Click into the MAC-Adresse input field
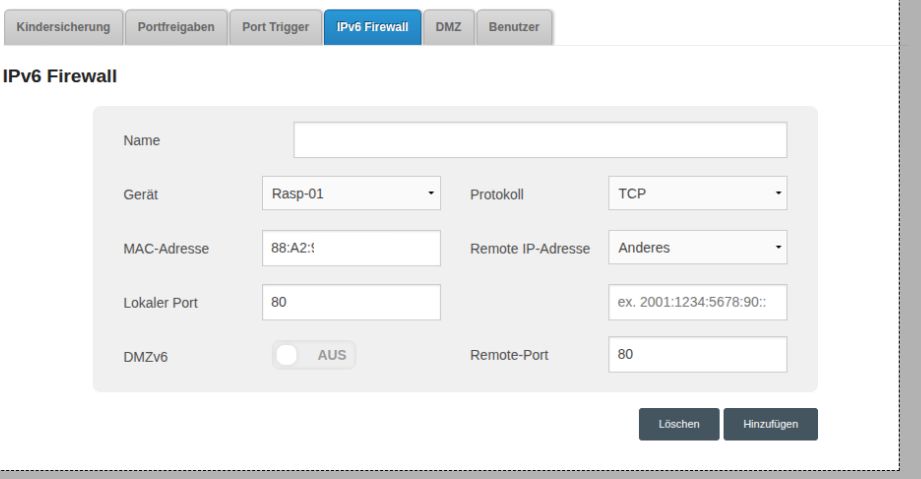Screen dimensions: 921x479 (350, 248)
